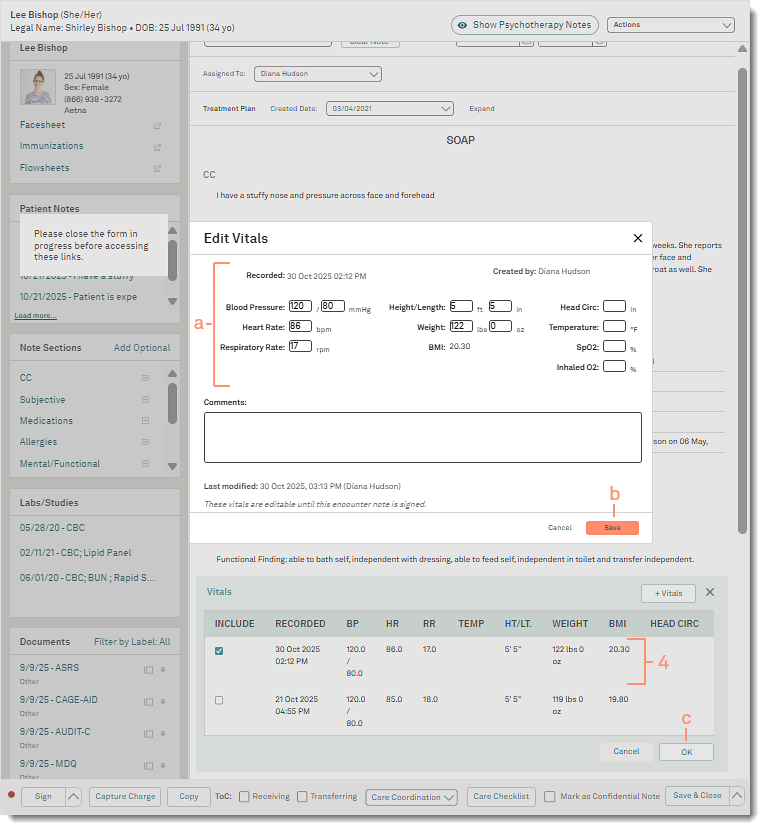Image resolution: width=765 pixels, height=830 pixels.
Task: Open Flowsheets external link icon
Action: (x=157, y=169)
